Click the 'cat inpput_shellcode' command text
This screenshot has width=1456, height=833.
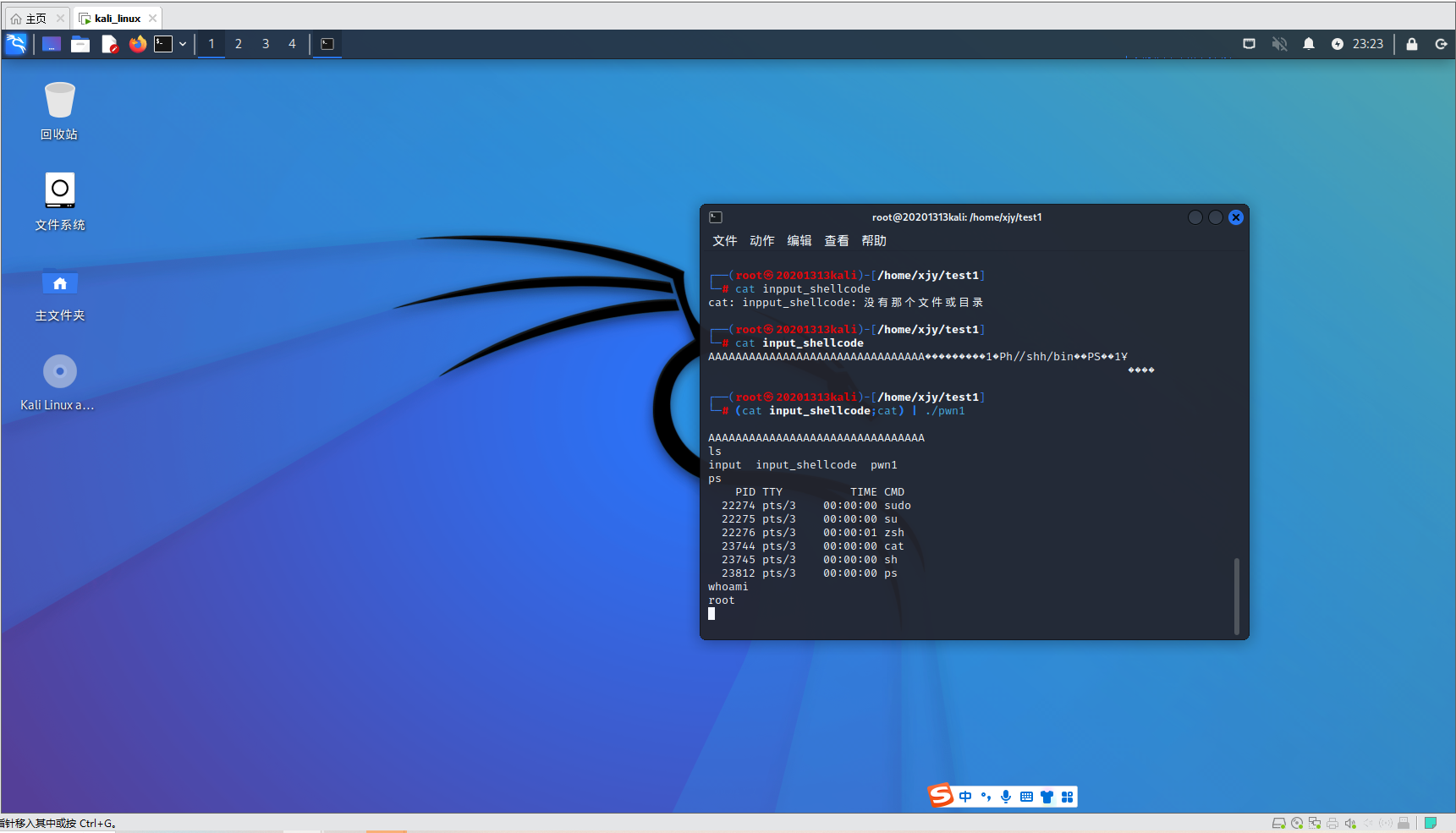[x=803, y=289]
